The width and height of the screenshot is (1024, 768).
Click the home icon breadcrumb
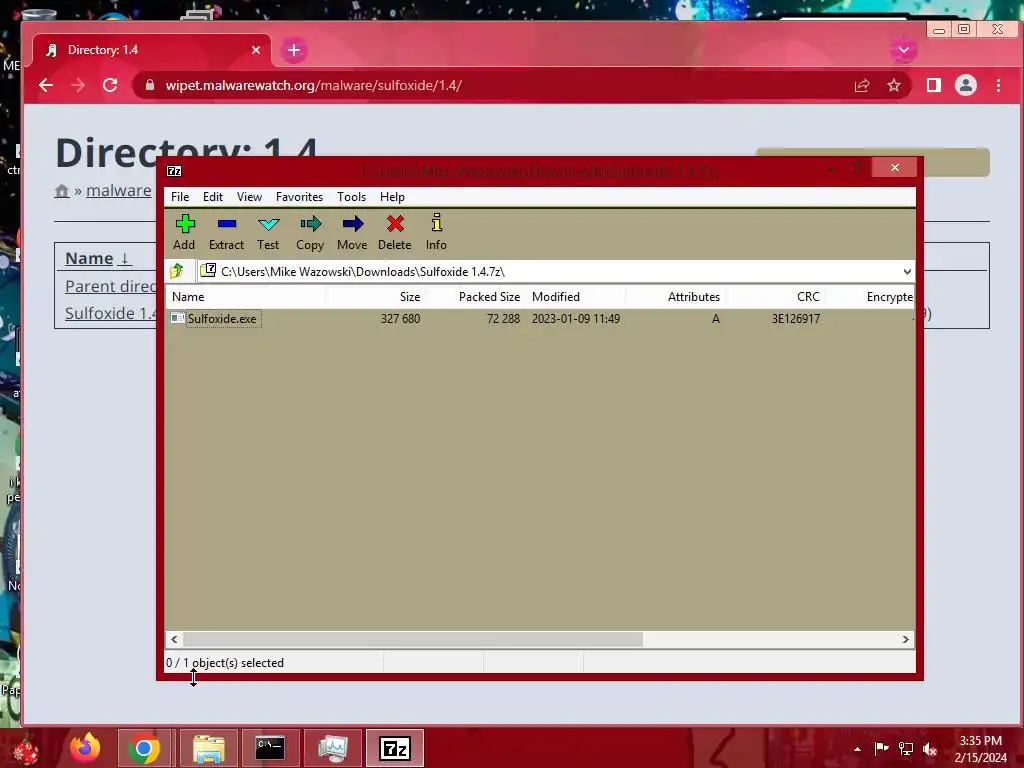pyautogui.click(x=61, y=191)
